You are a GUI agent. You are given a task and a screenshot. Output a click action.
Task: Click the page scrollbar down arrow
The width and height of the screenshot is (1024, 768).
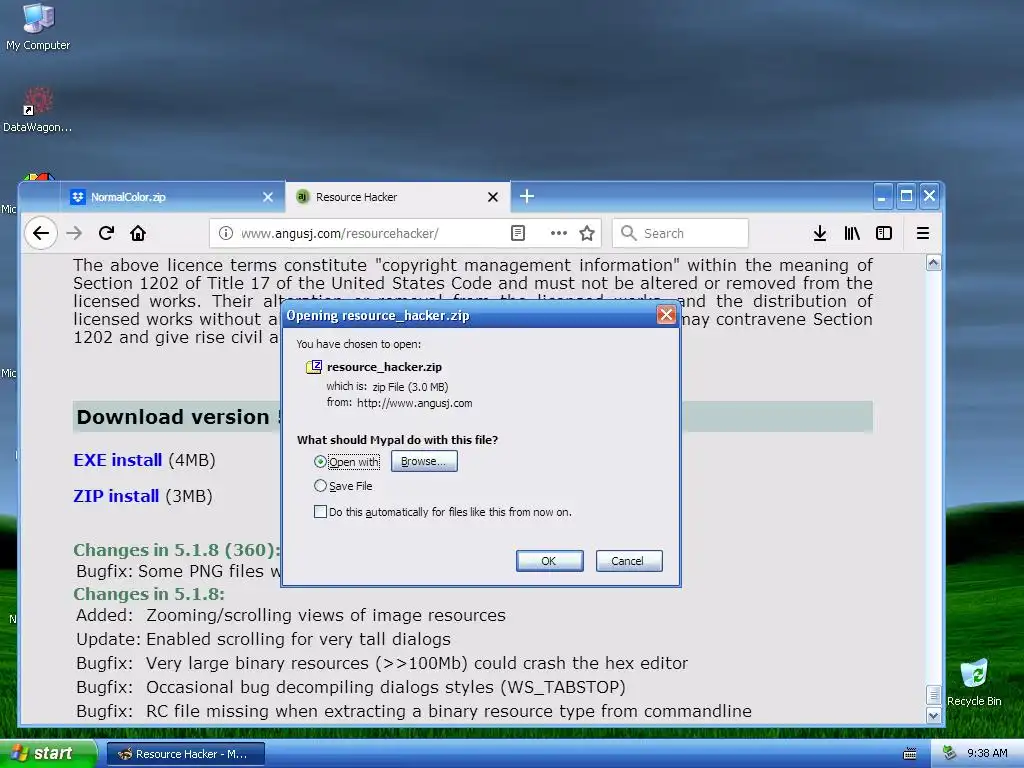coord(934,715)
